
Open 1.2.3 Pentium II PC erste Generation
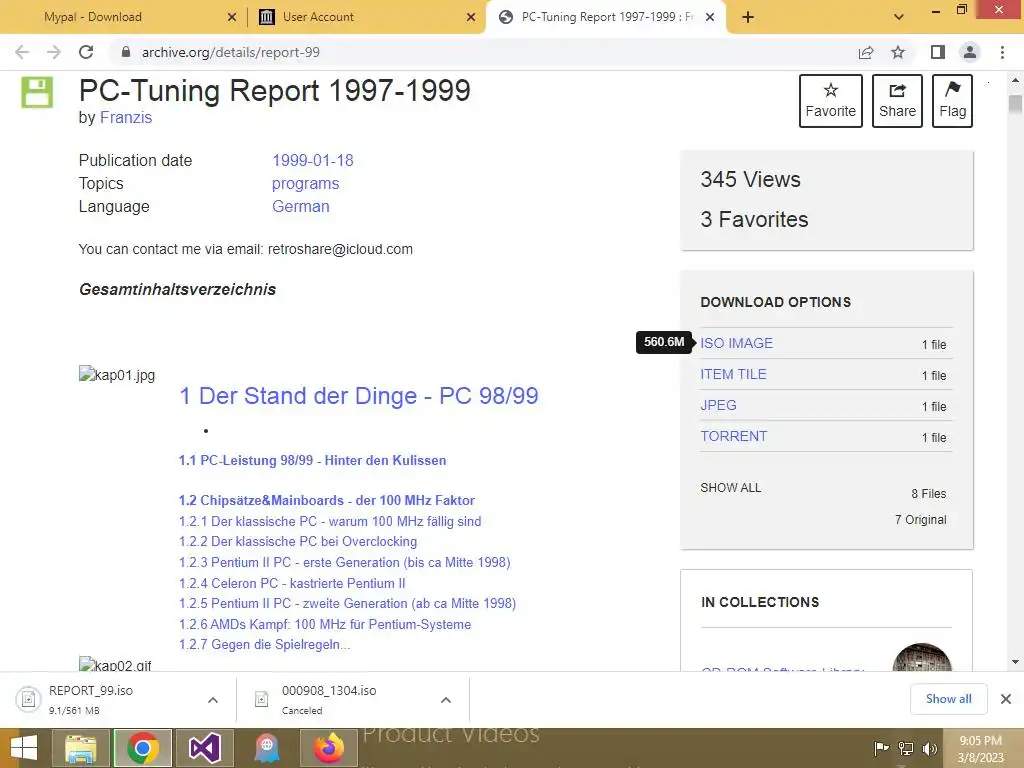345,562
